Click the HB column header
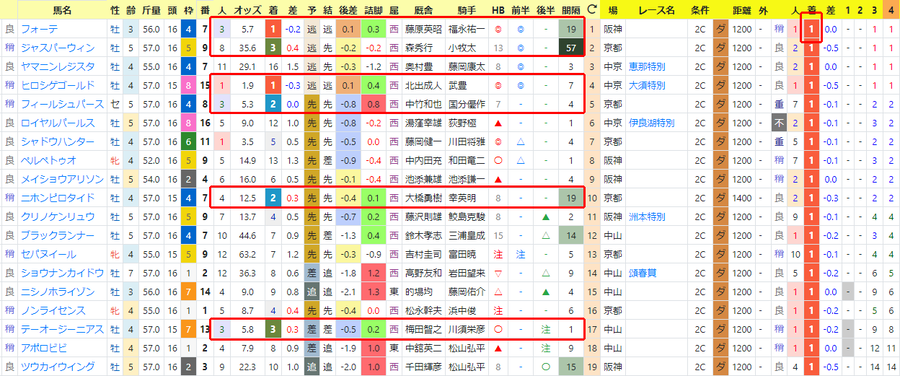Screen dimensions: 900x376 coord(499,10)
